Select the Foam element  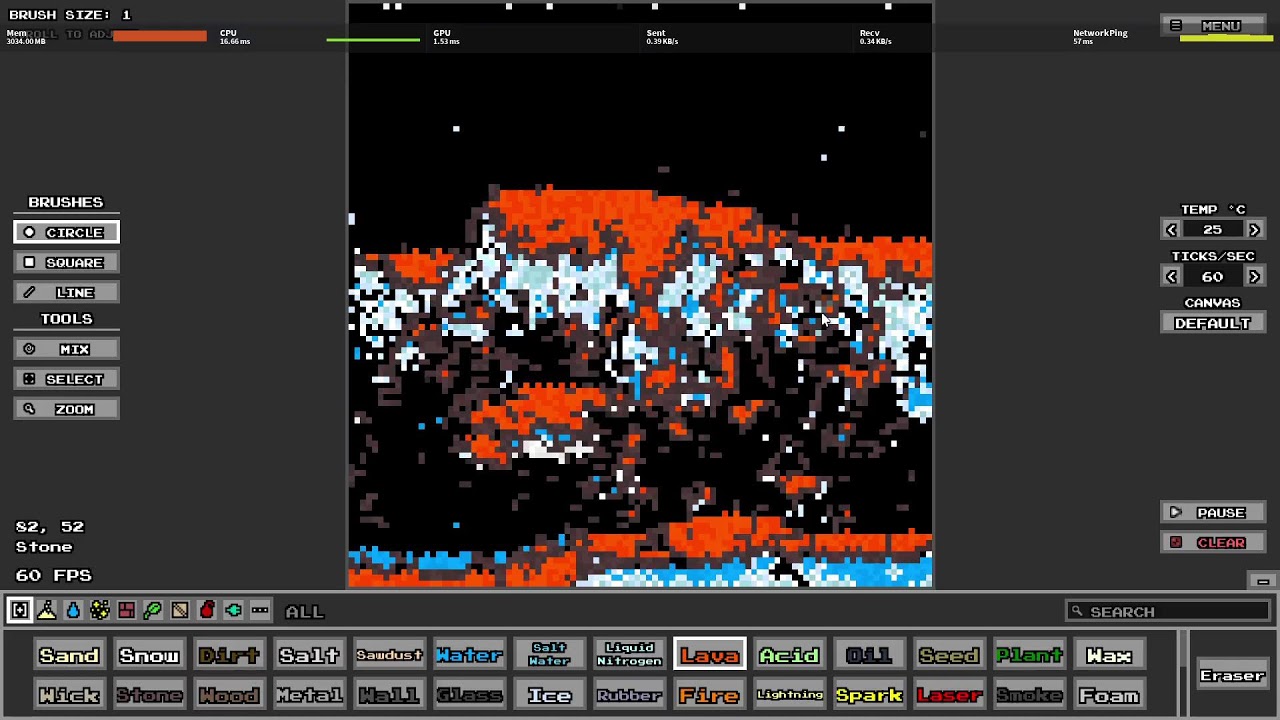pos(1109,695)
